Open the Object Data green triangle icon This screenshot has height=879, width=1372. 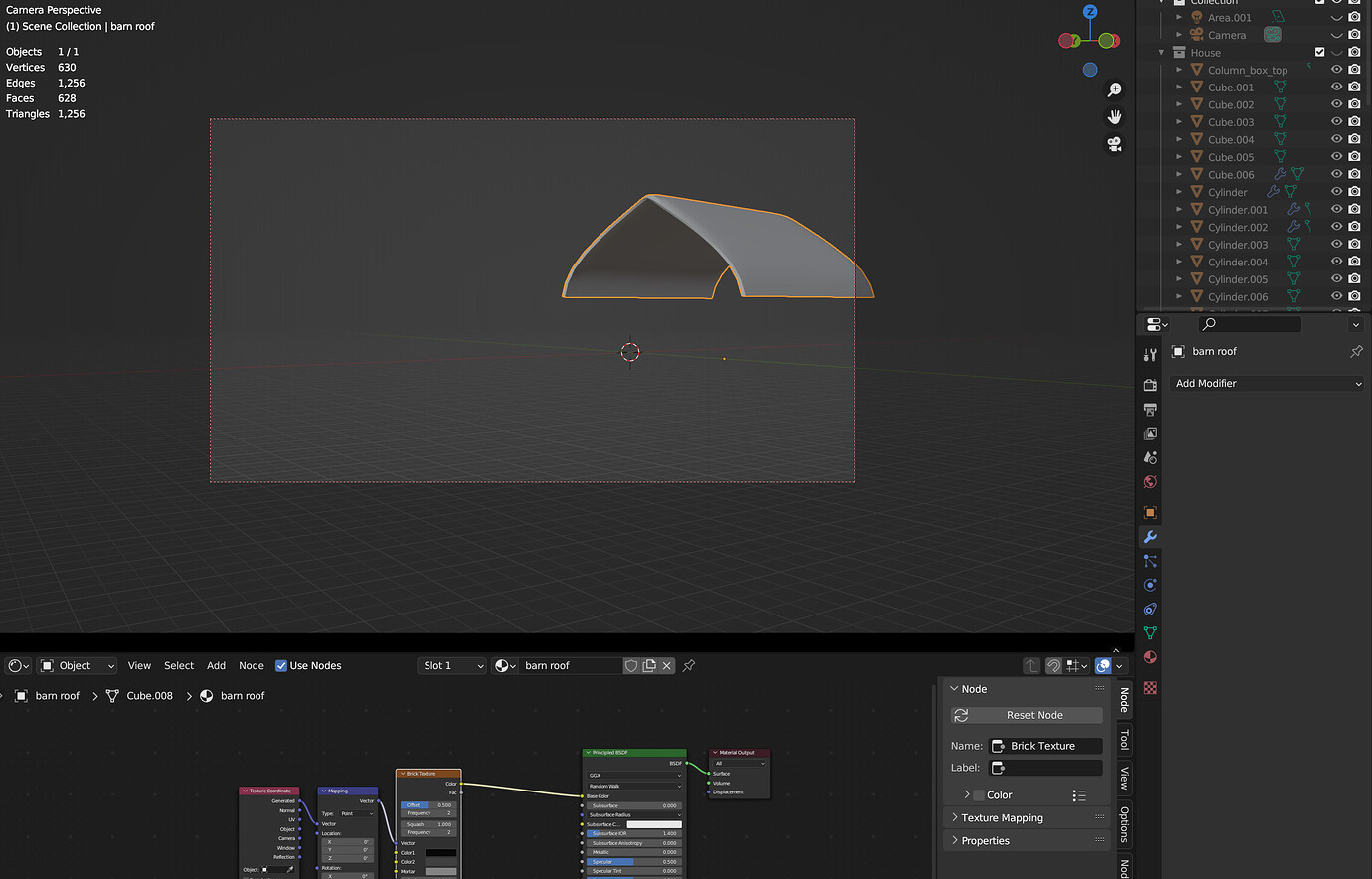pos(1150,632)
